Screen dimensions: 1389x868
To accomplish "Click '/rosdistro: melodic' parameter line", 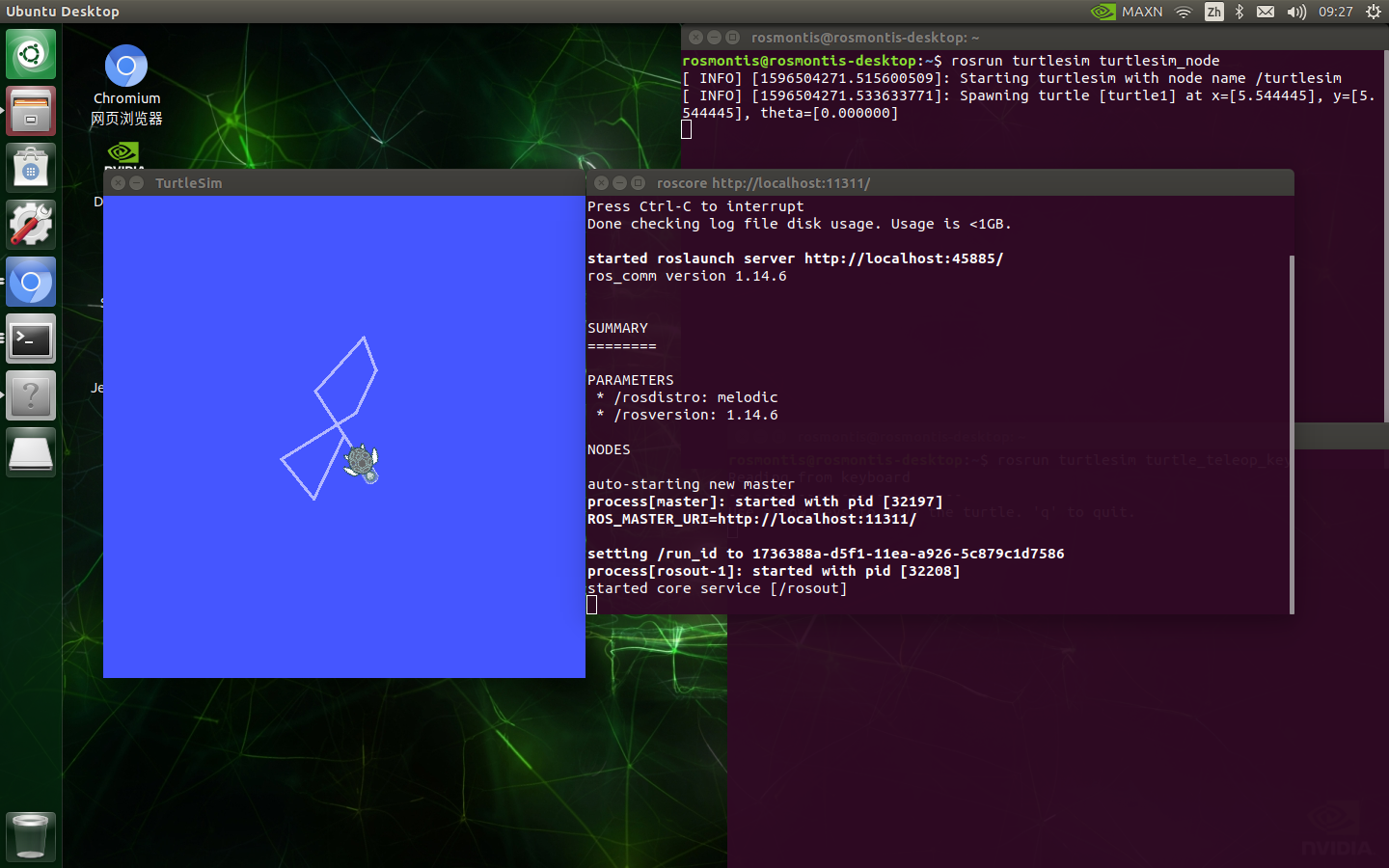I will click(687, 397).
